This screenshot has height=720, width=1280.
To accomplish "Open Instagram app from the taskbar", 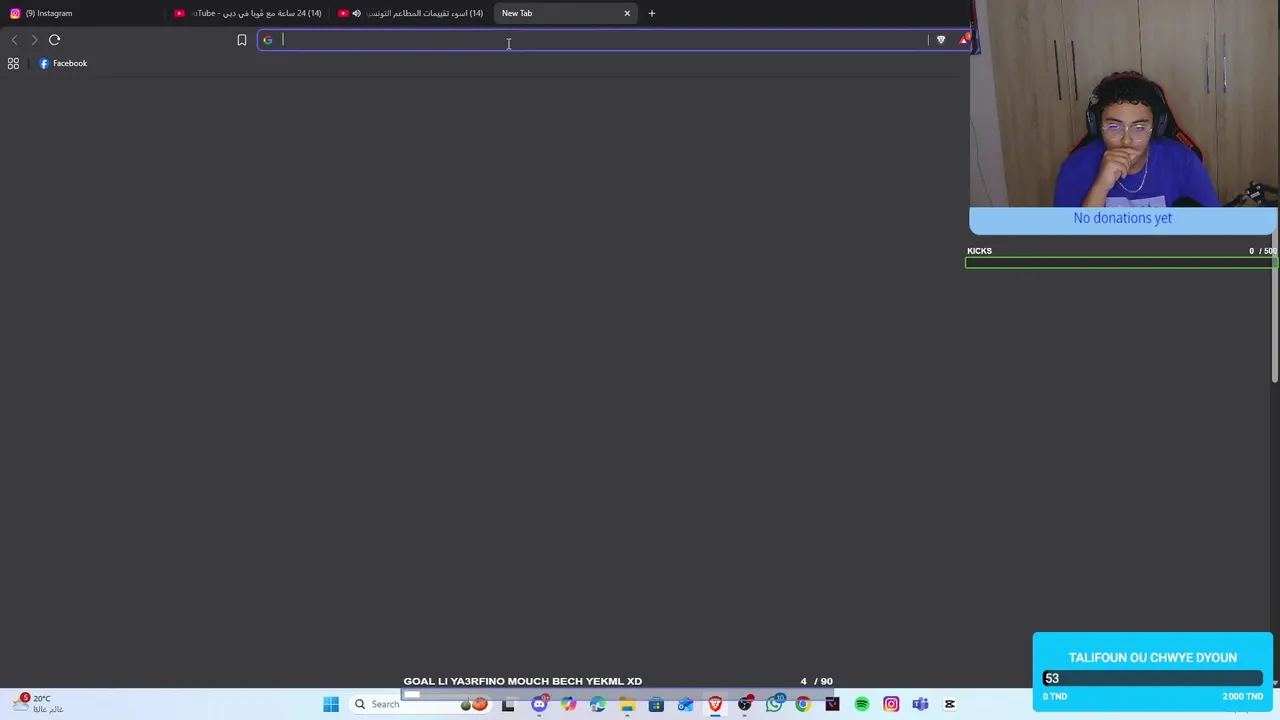I will click(891, 704).
